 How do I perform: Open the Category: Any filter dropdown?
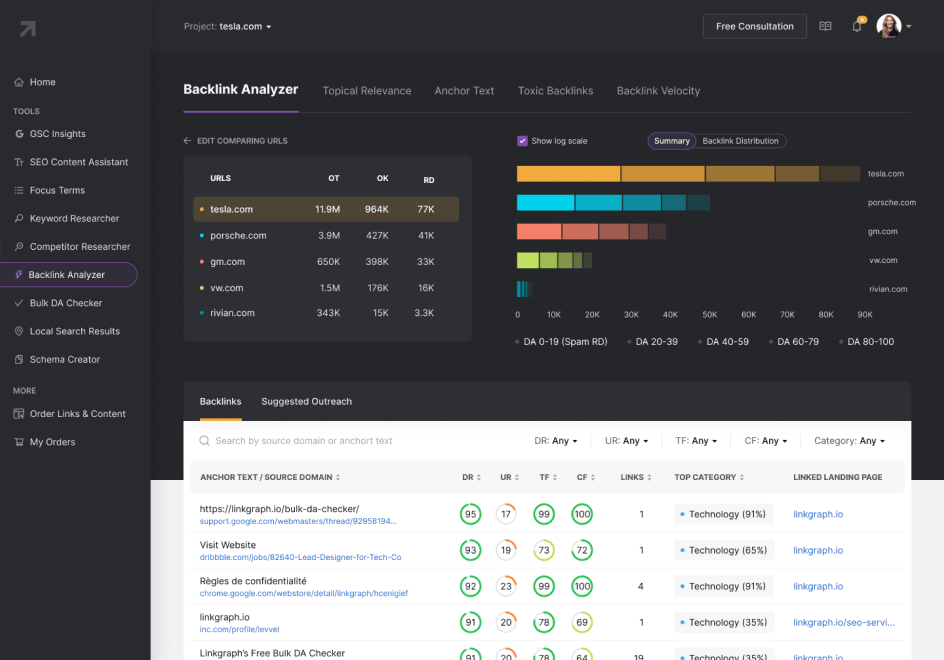click(x=849, y=441)
